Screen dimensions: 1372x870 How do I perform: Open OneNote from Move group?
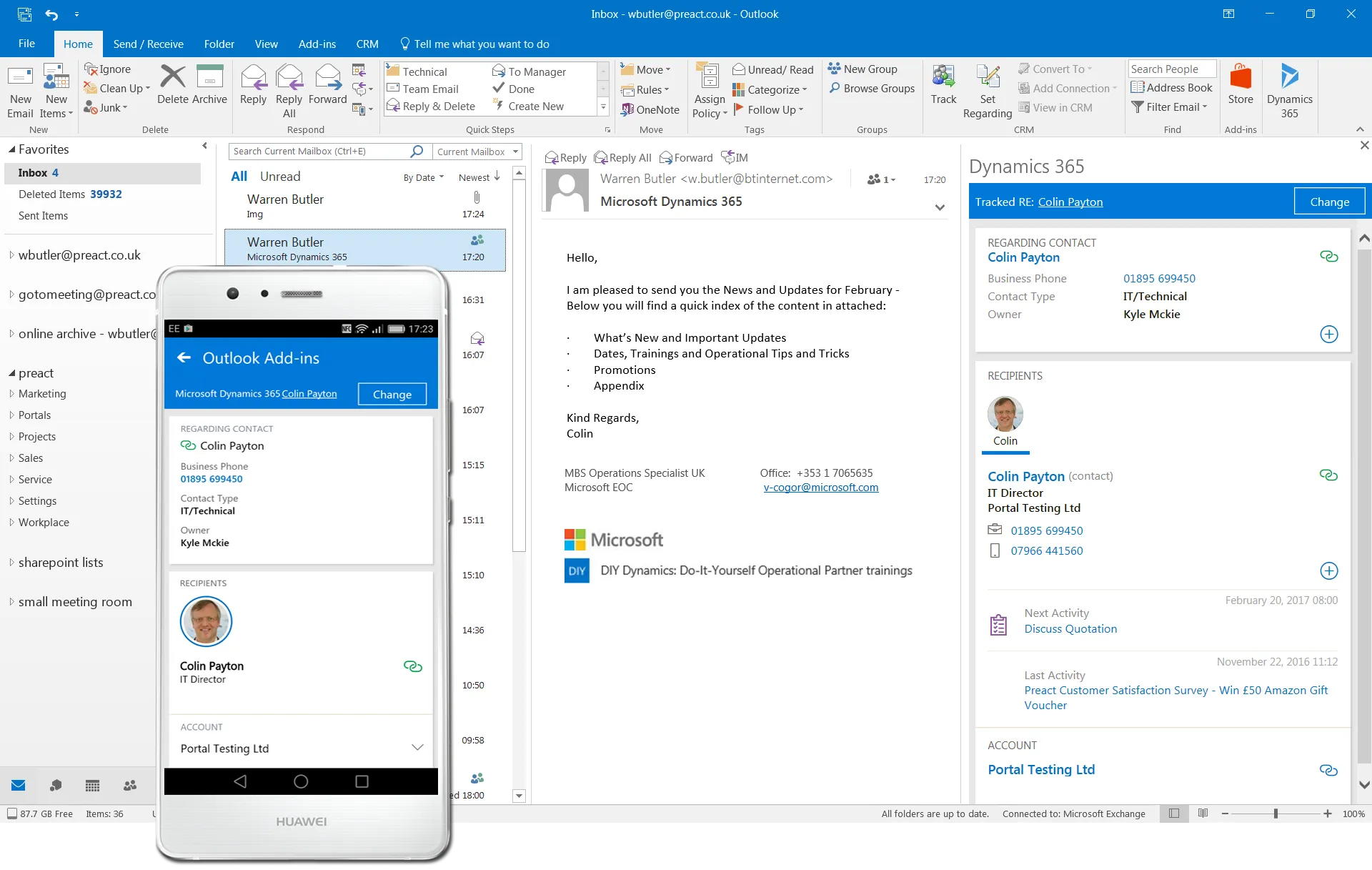pos(650,109)
